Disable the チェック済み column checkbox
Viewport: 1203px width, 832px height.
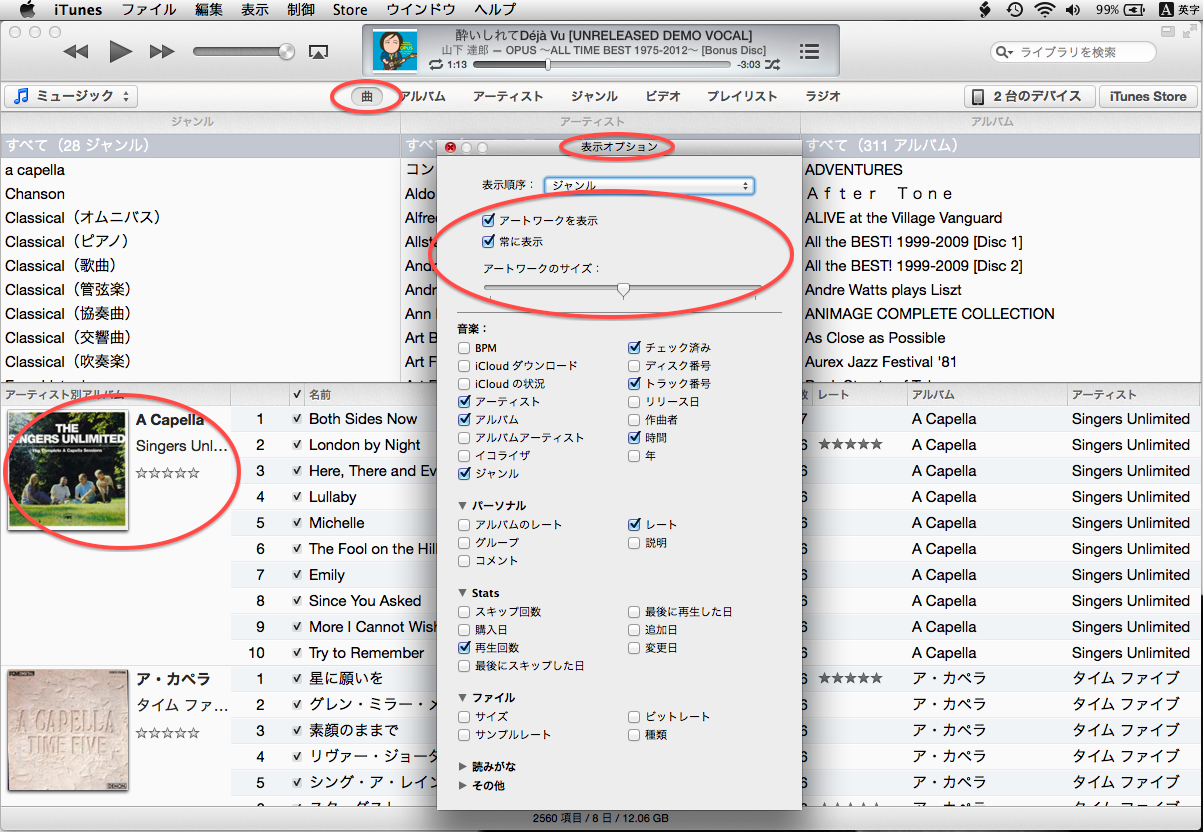[634, 348]
